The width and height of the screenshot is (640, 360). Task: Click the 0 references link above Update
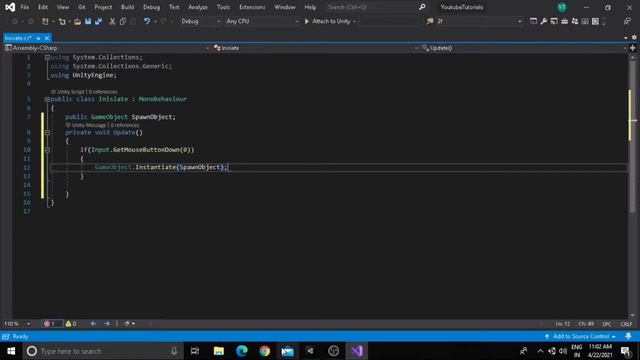coord(125,125)
